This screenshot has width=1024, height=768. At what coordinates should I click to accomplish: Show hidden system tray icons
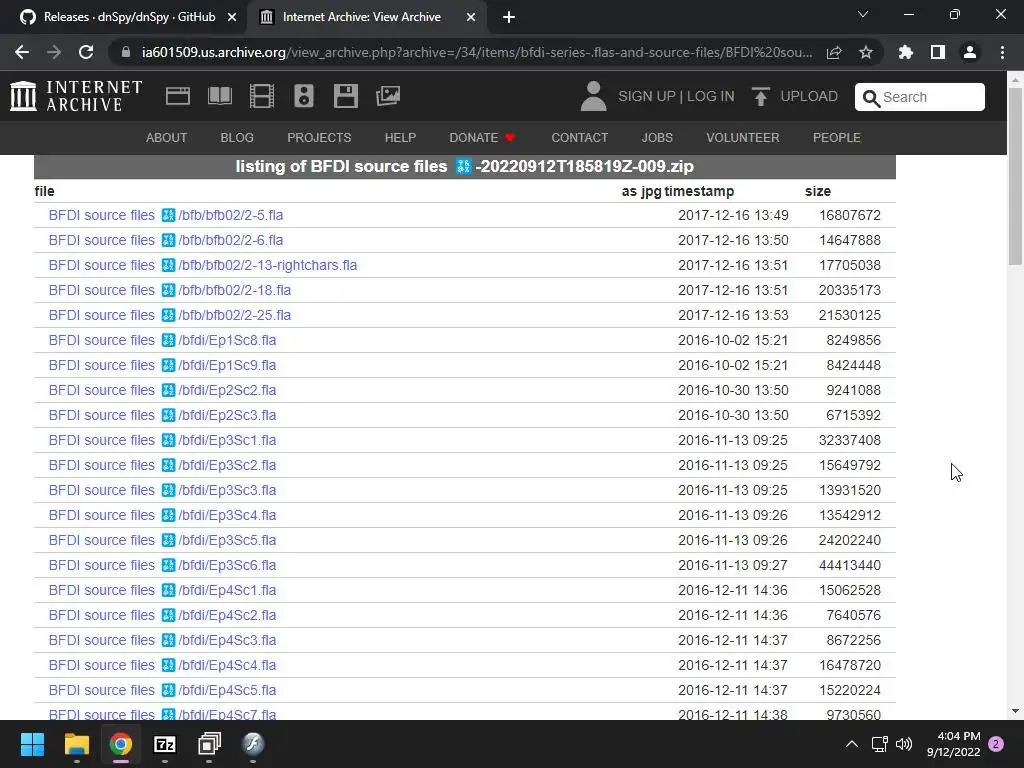[852, 744]
